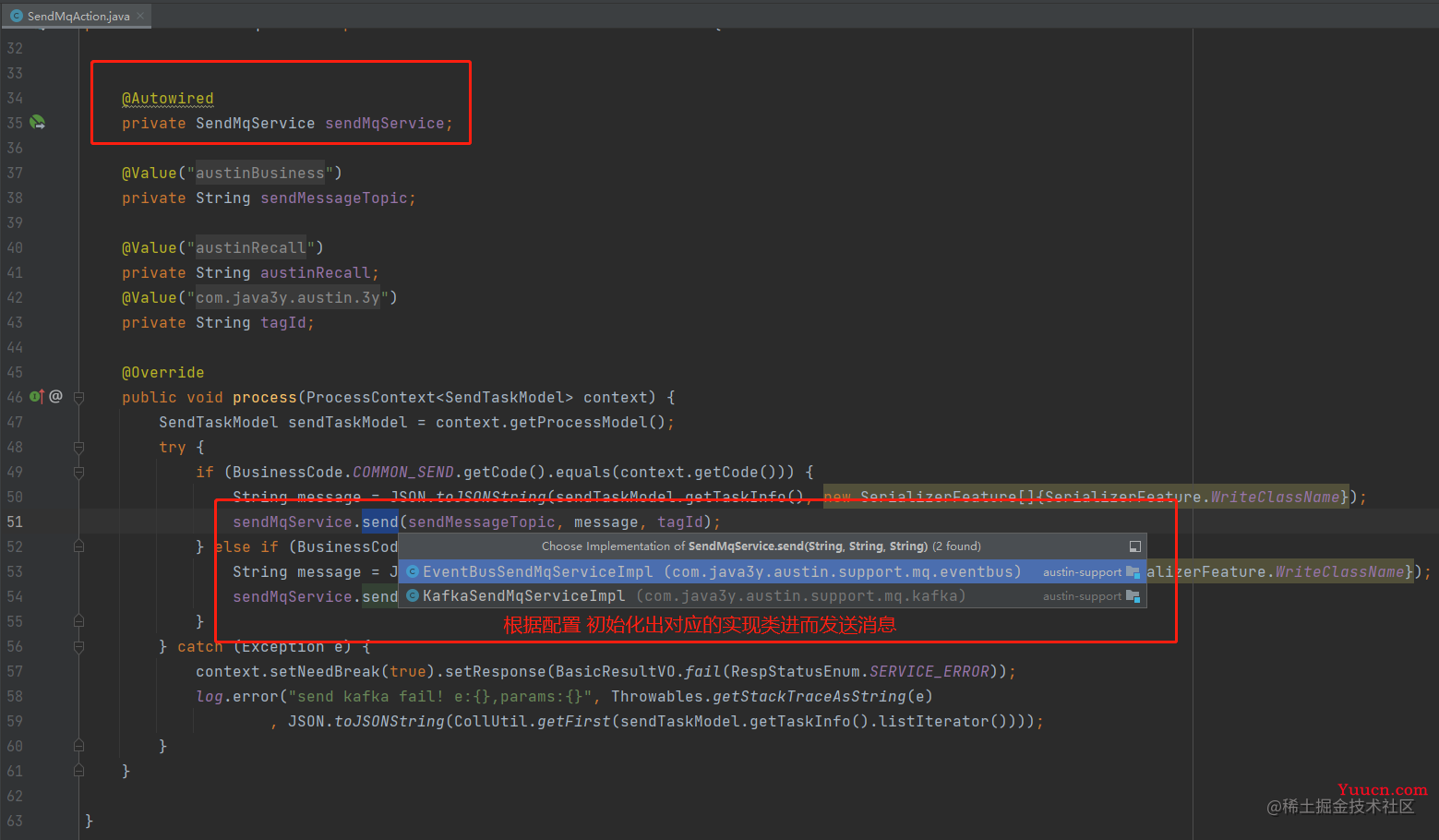Toggle the catch fold marker at line 56
The height and width of the screenshot is (840, 1439).
(x=78, y=646)
